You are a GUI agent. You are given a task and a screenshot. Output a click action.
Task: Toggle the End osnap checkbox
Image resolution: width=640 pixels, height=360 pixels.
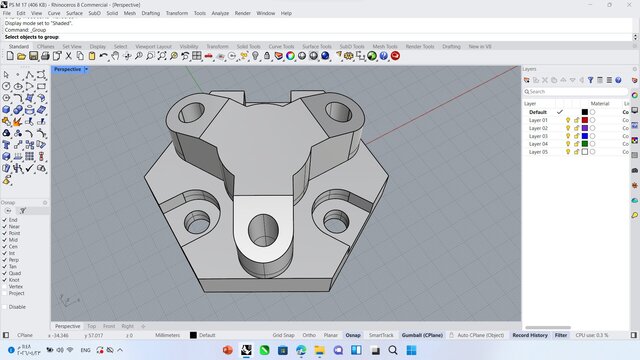coord(4,220)
